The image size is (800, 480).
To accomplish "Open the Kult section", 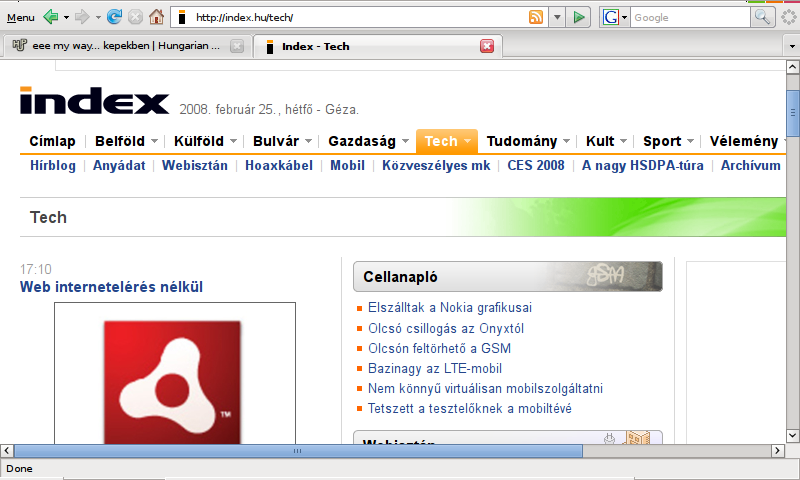I will coord(600,141).
